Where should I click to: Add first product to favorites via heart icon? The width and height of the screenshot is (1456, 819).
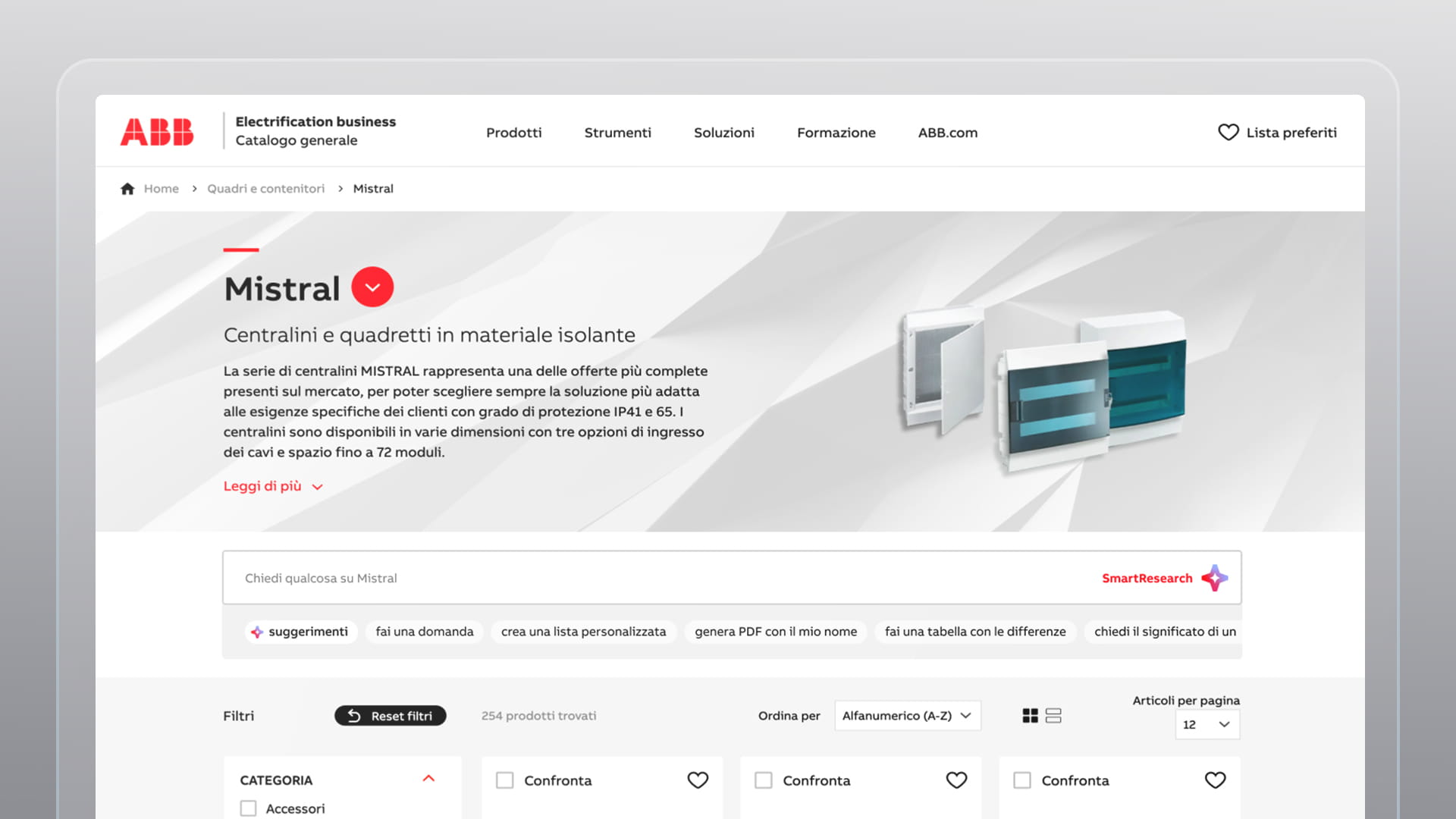pyautogui.click(x=698, y=780)
